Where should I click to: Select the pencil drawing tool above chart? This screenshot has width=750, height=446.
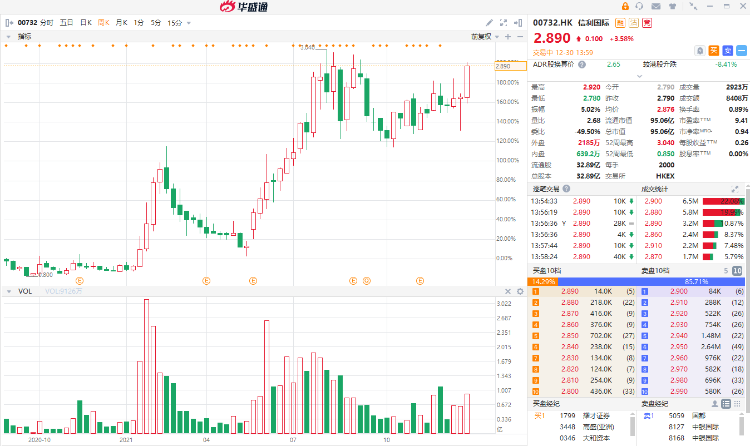click(489, 22)
